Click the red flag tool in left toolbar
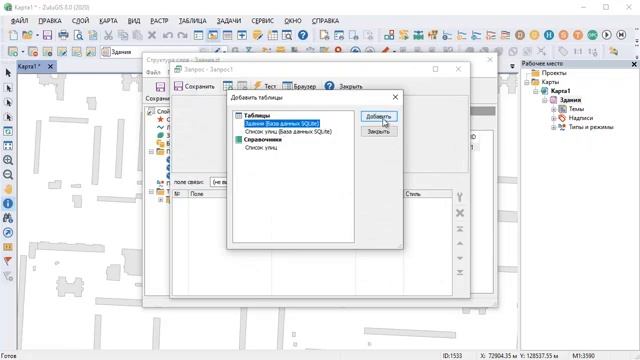This screenshot has height=360, width=640. [8, 261]
